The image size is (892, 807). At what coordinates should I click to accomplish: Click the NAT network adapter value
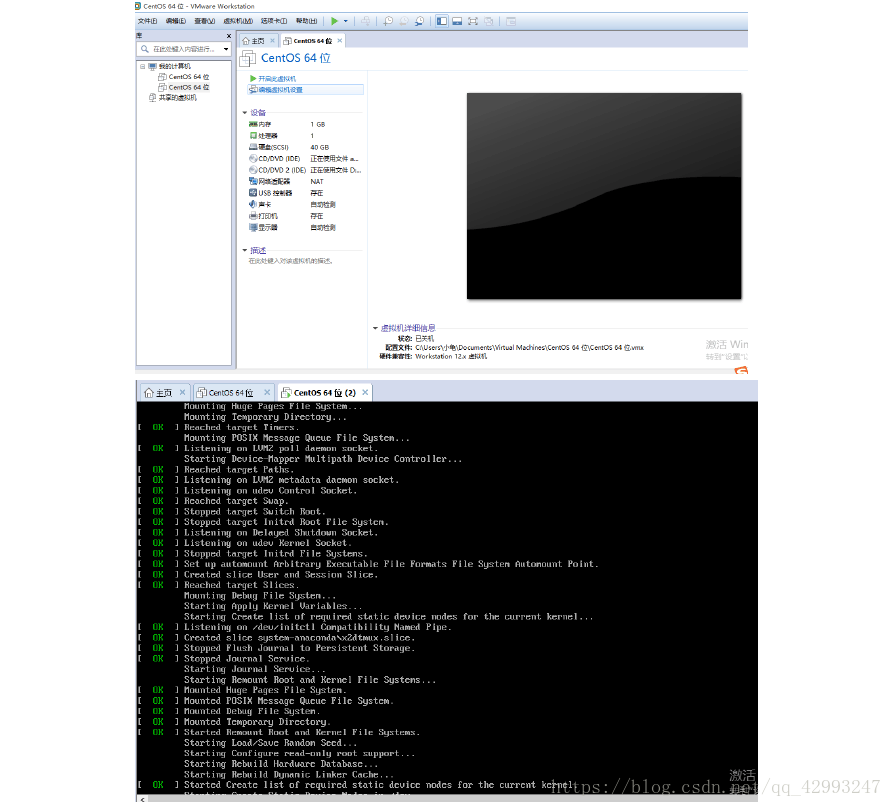(x=317, y=181)
